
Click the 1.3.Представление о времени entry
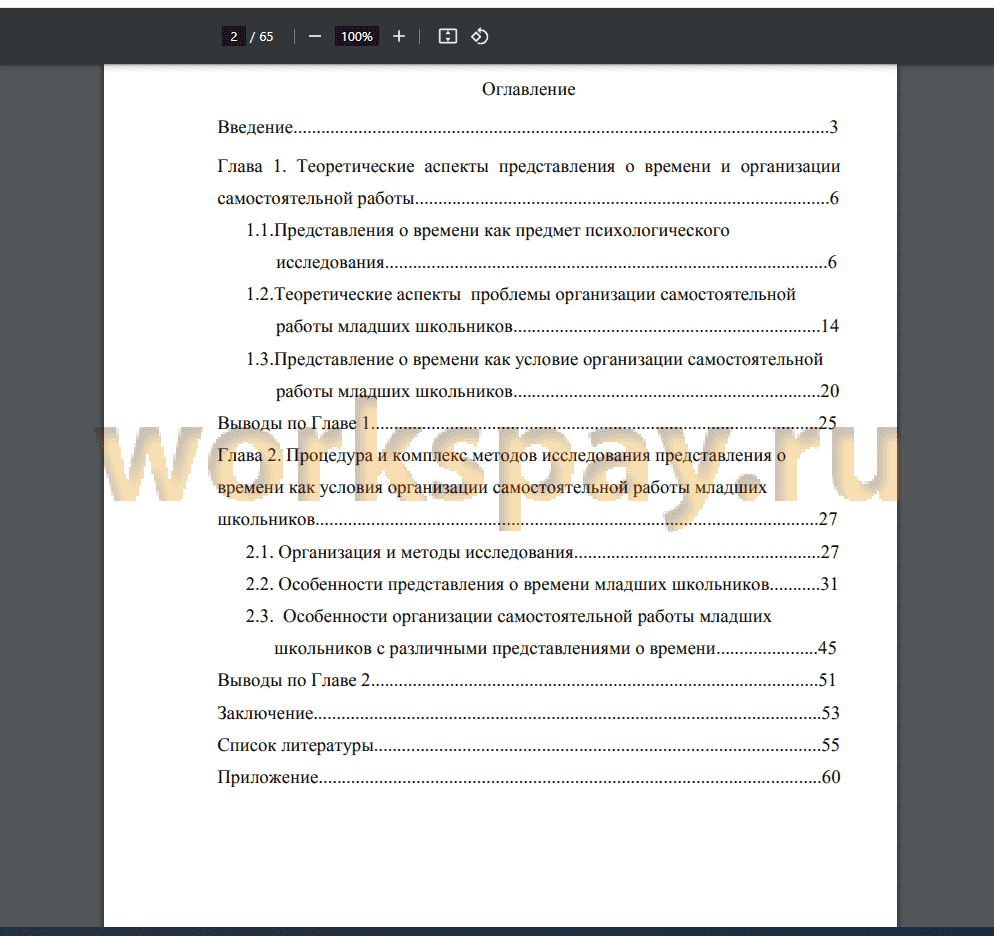(x=534, y=359)
